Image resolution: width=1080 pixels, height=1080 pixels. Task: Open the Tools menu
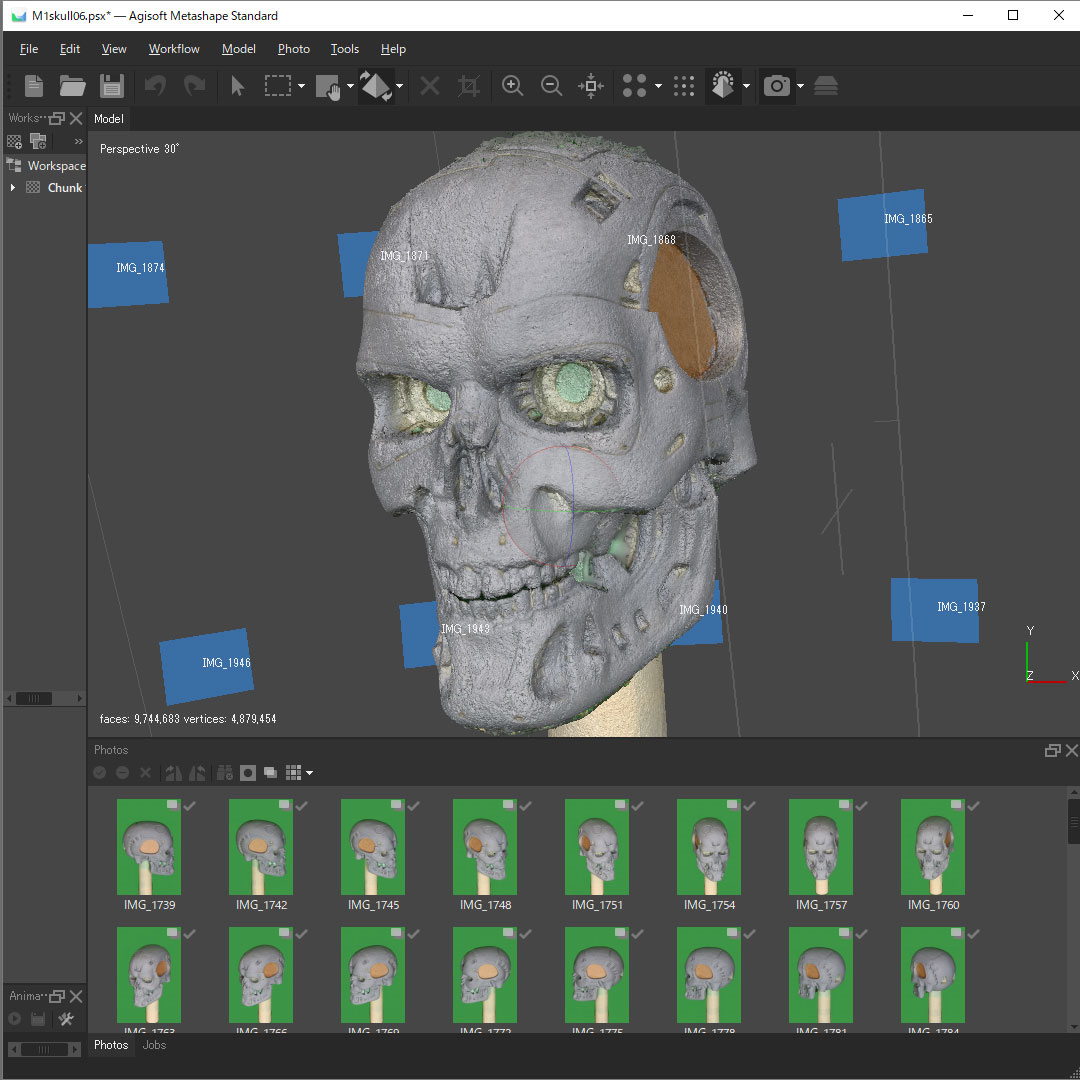[344, 49]
